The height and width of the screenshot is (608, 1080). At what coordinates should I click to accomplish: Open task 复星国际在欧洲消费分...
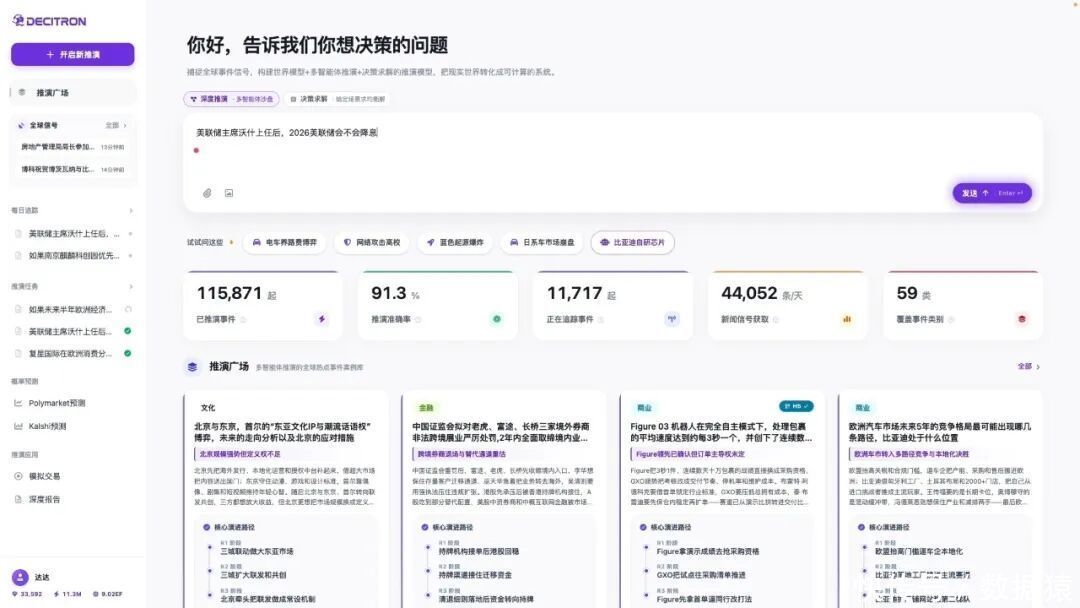[x=70, y=353]
